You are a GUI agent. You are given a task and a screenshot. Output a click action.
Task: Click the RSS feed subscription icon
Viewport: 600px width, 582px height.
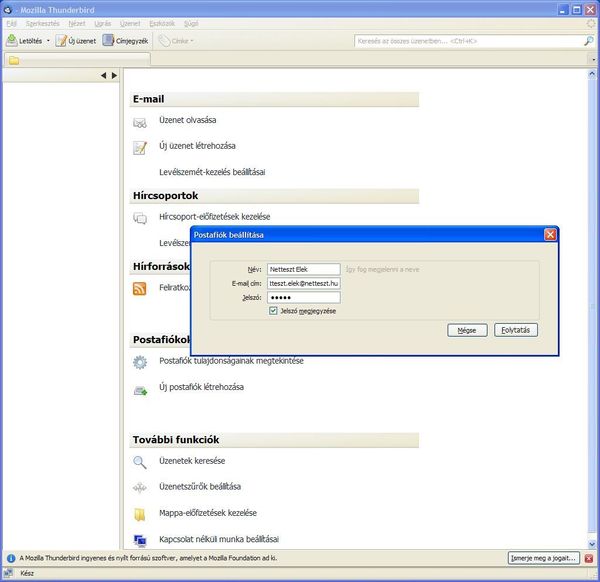[140, 288]
